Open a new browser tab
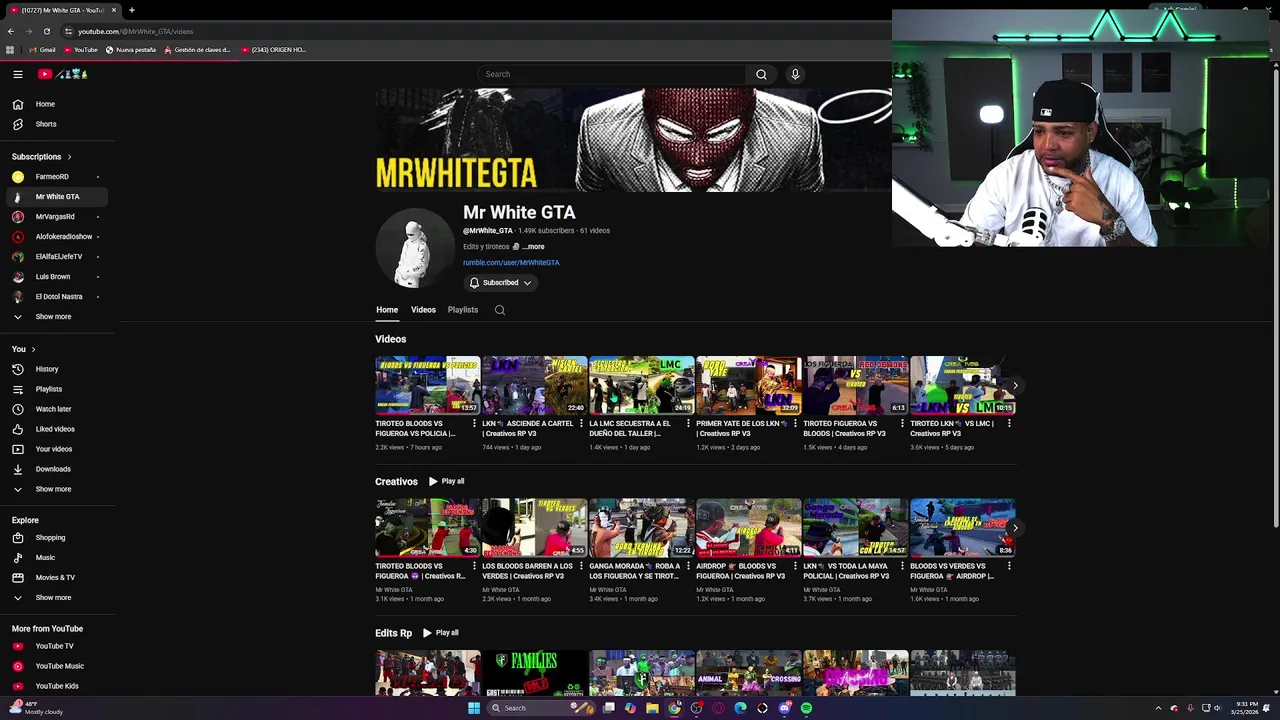This screenshot has height=720, width=1280. coord(131,10)
